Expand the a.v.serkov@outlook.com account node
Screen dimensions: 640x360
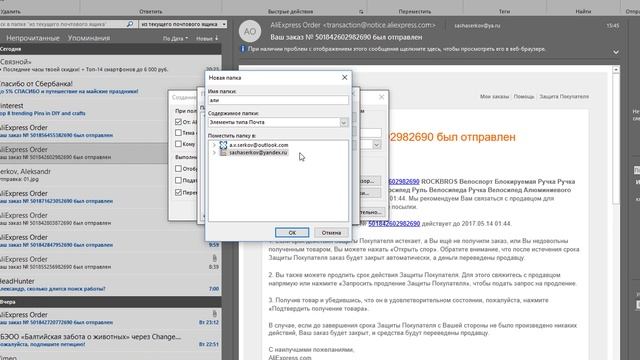pos(214,145)
